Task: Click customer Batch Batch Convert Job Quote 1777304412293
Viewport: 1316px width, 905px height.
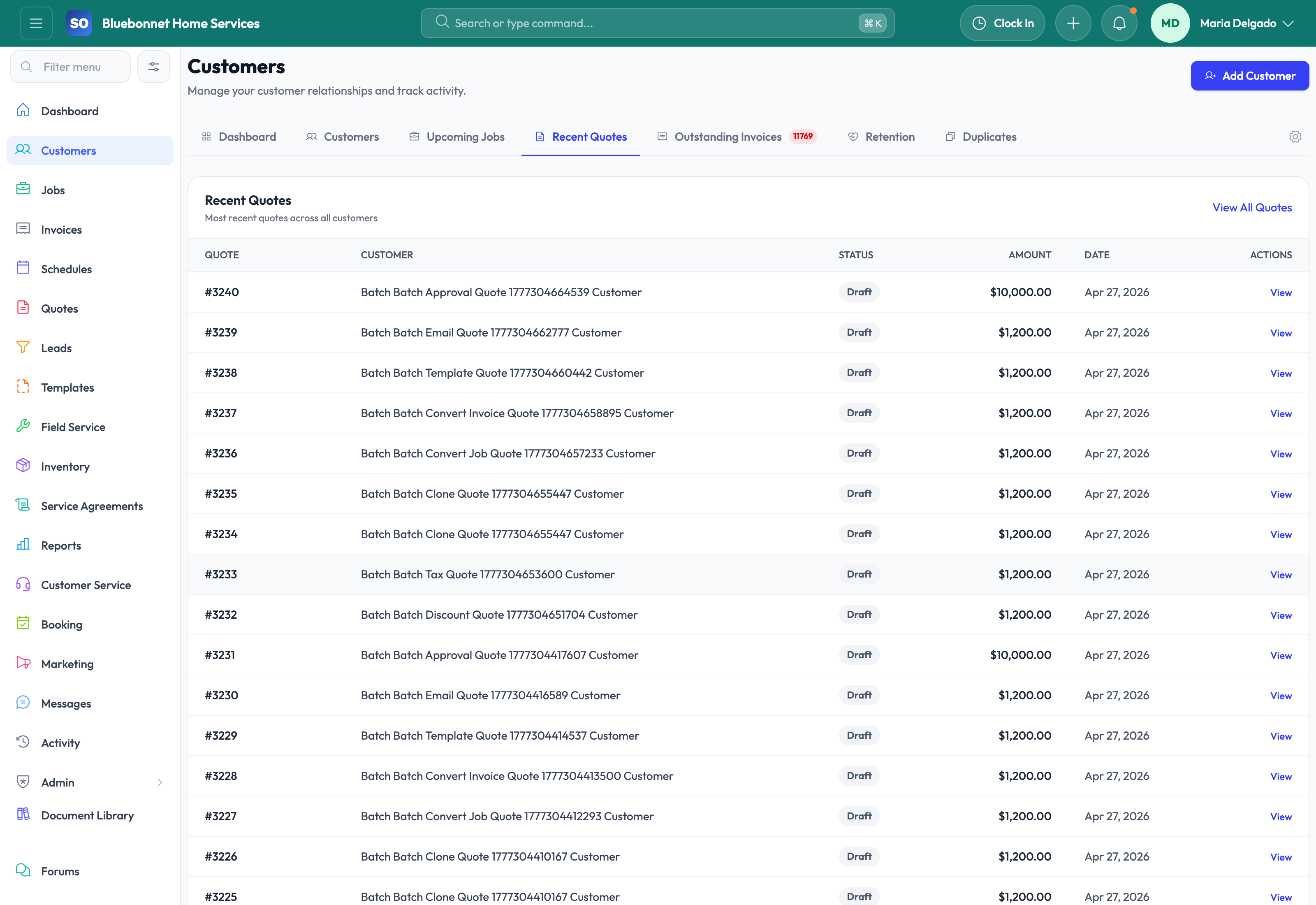Action: pyautogui.click(x=507, y=816)
